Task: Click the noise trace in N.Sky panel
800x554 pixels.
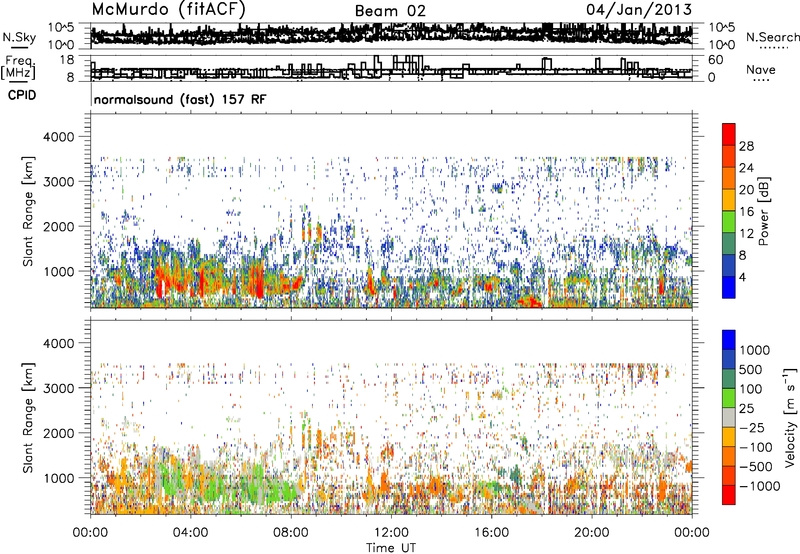Action: (391, 35)
